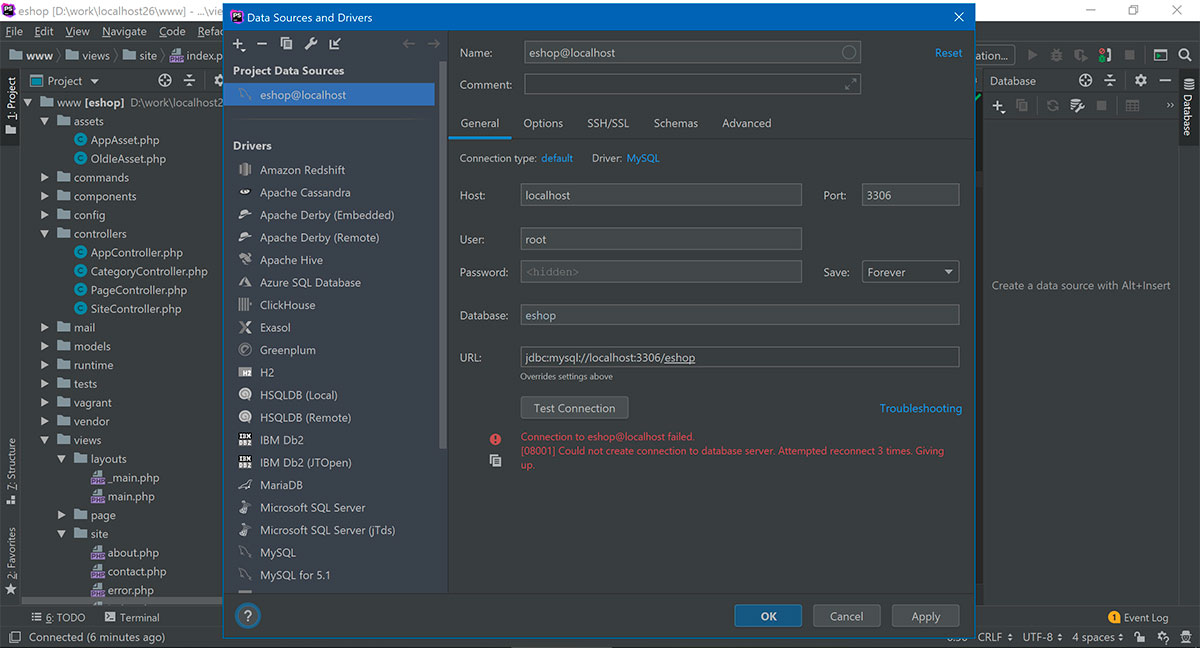
Task: Click the make global import icon
Action: [x=335, y=44]
